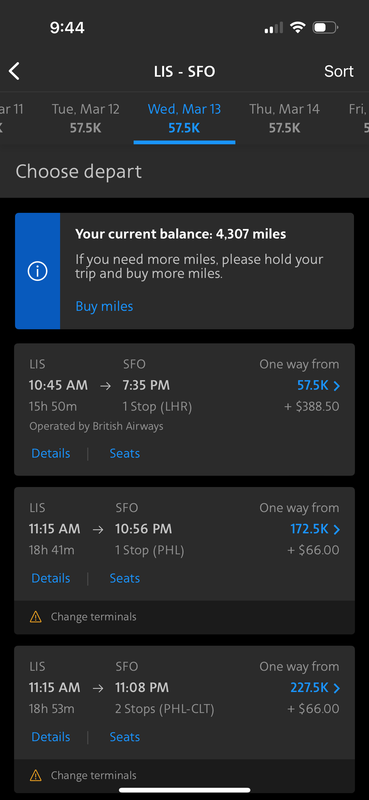View Seats for 2 Stops PHL-CLT flight
The image size is (369, 800).
click(x=125, y=737)
